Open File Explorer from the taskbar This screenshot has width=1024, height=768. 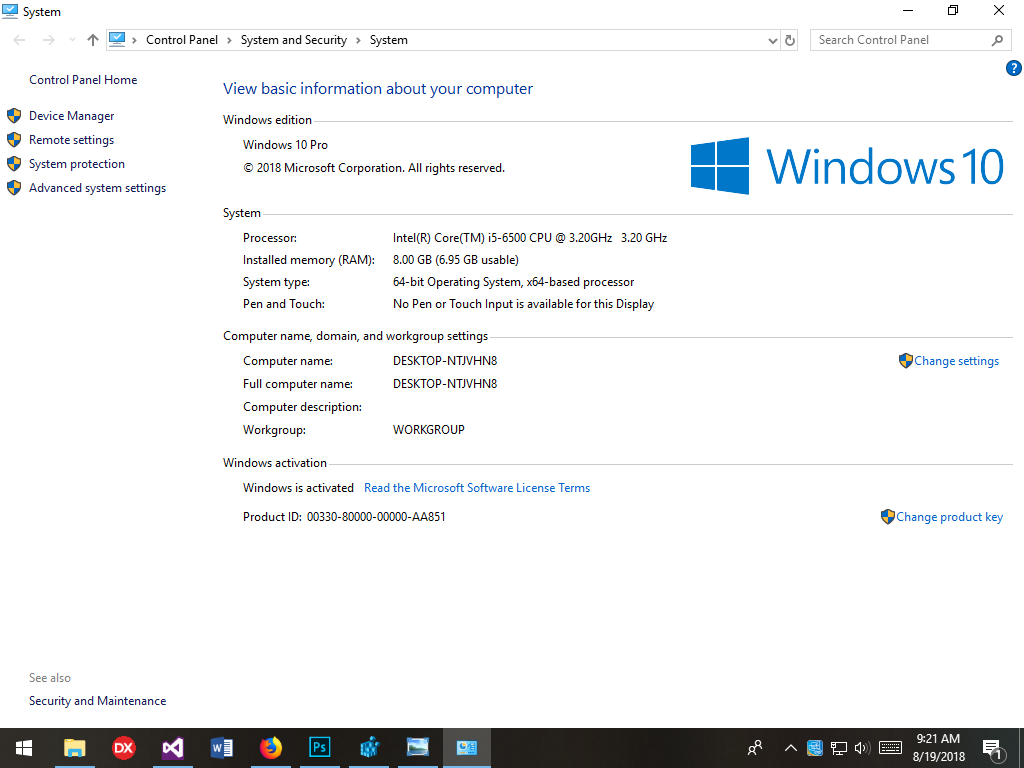(74, 748)
